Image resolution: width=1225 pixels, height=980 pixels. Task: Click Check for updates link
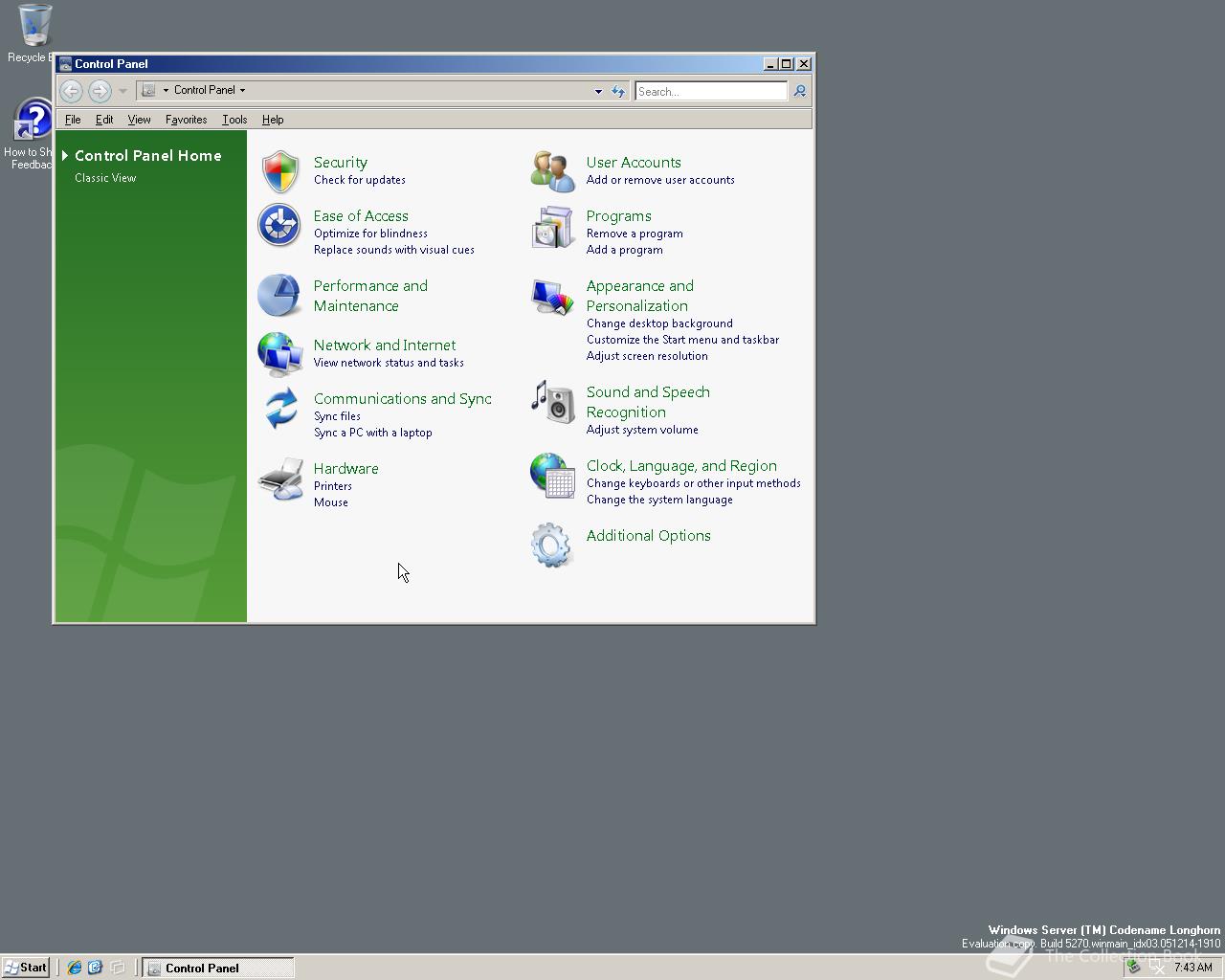(x=360, y=180)
